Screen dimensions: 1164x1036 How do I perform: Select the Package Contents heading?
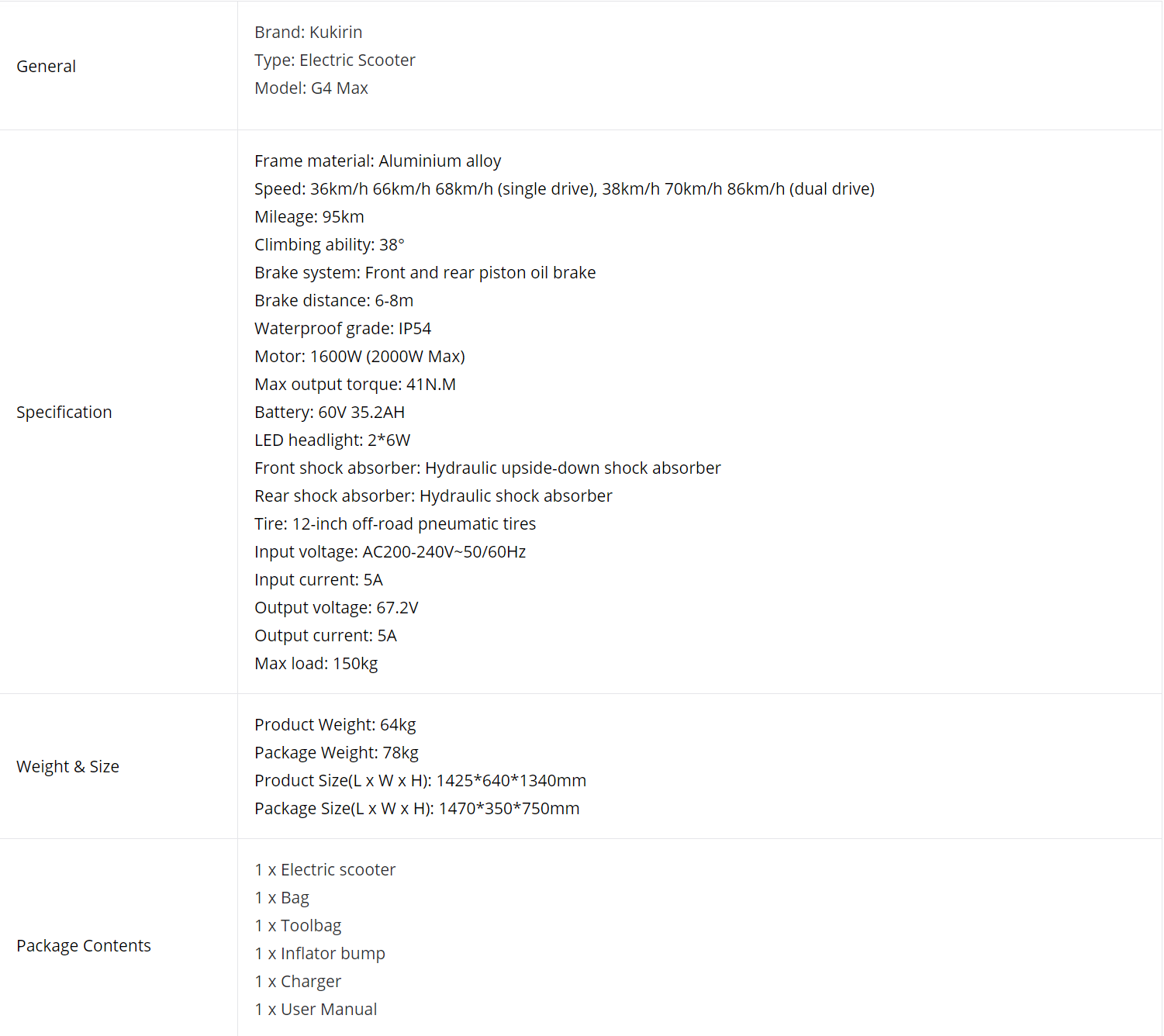[x=84, y=946]
